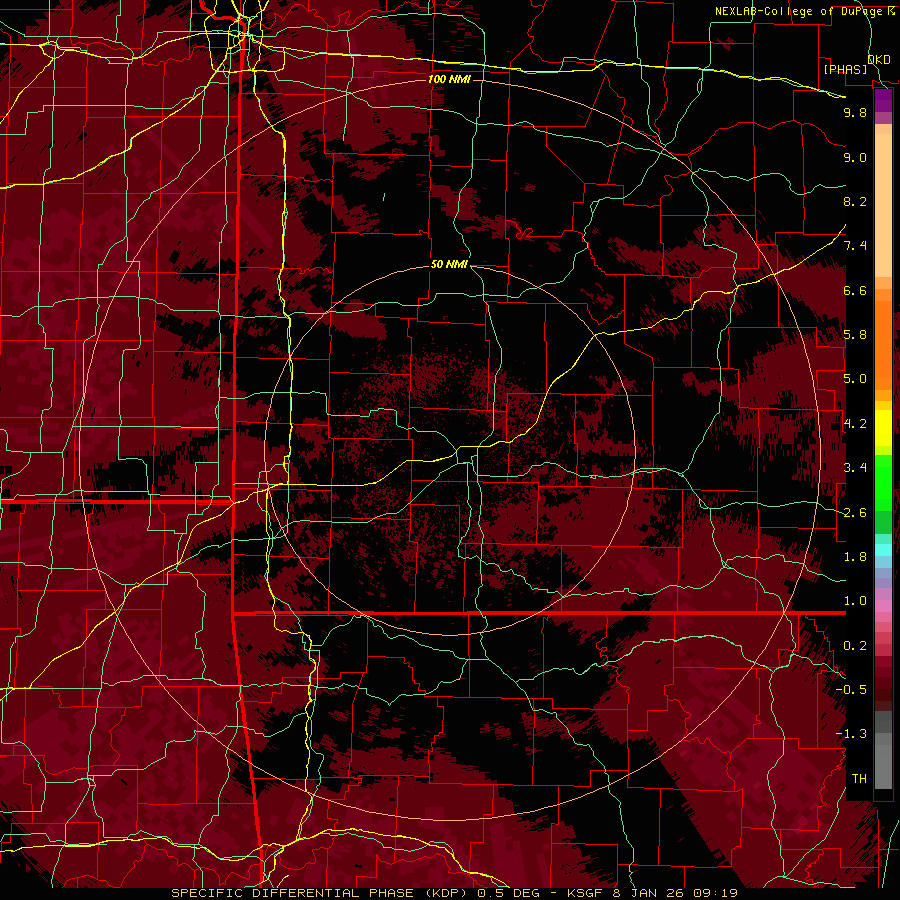Click the (KDP) text in the caption
This screenshot has height=900, width=900.
[x=444, y=893]
